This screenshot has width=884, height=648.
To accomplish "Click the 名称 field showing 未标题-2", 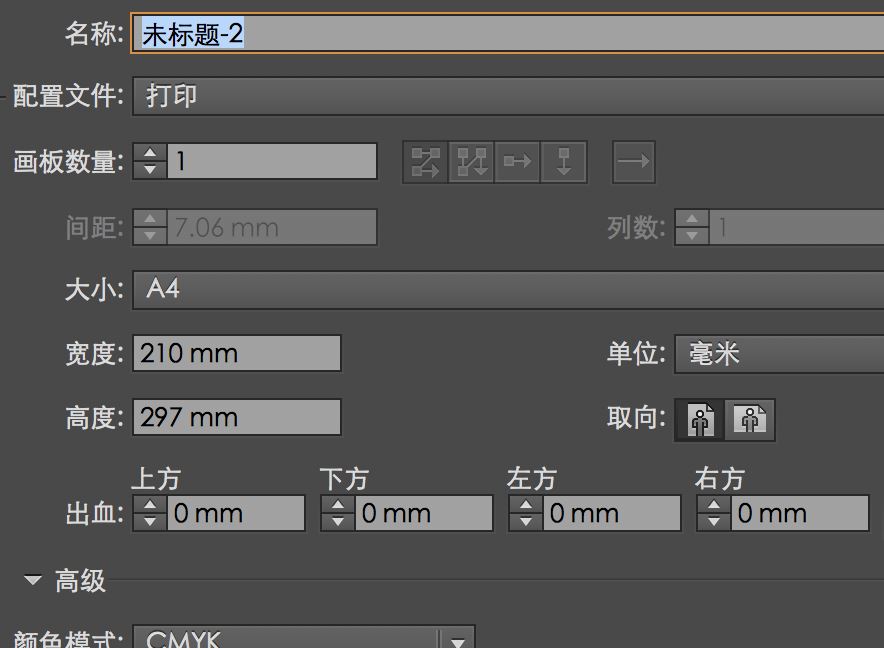I will [x=300, y=33].
